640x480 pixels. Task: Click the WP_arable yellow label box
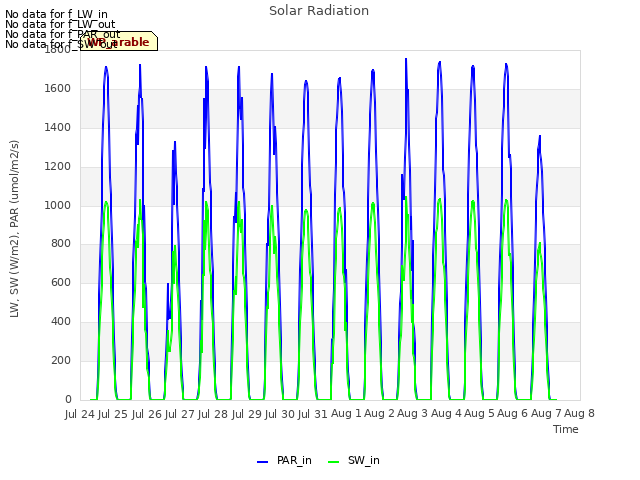click(119, 41)
